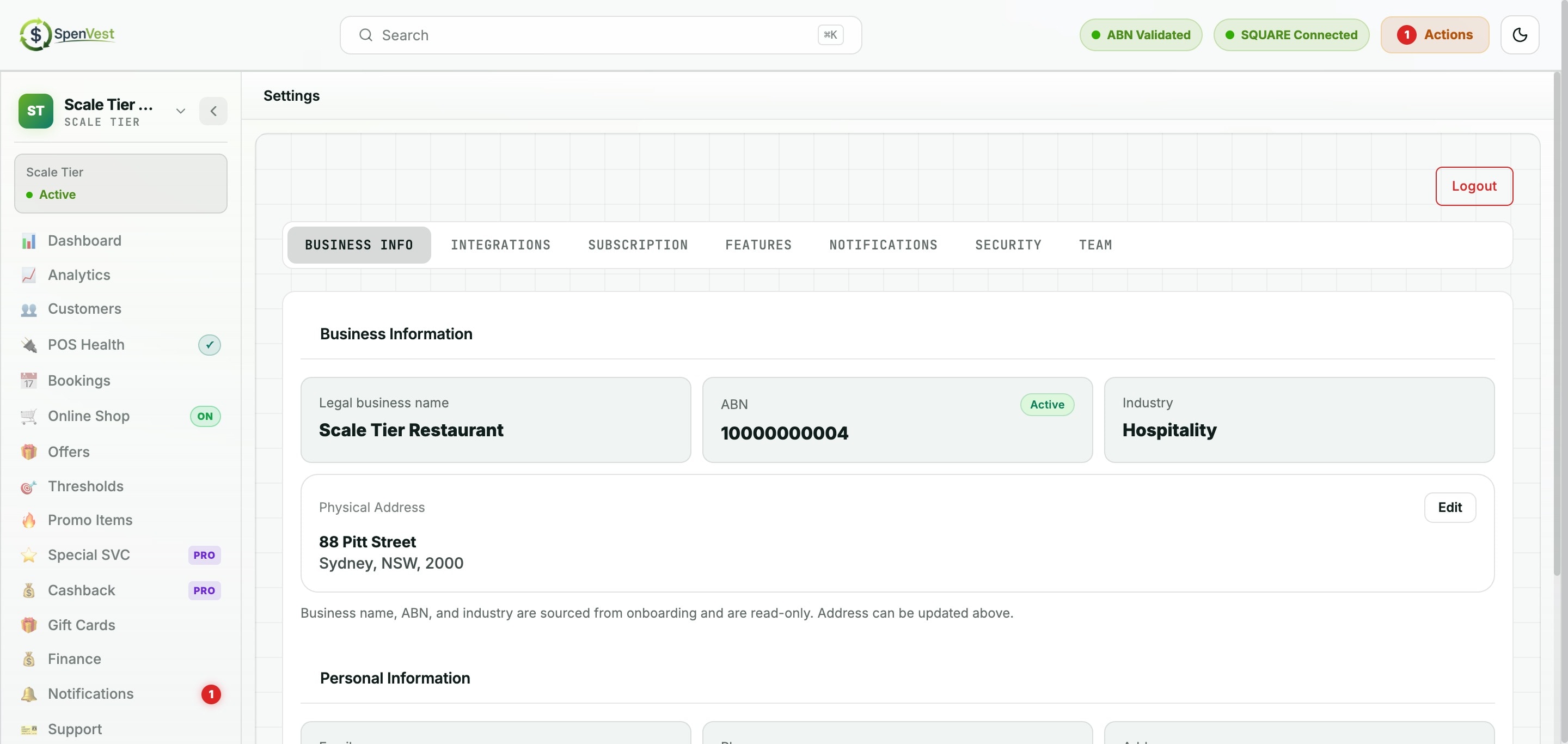Click the ABN Active badge
Image resolution: width=1568 pixels, height=744 pixels.
pyautogui.click(x=1047, y=405)
